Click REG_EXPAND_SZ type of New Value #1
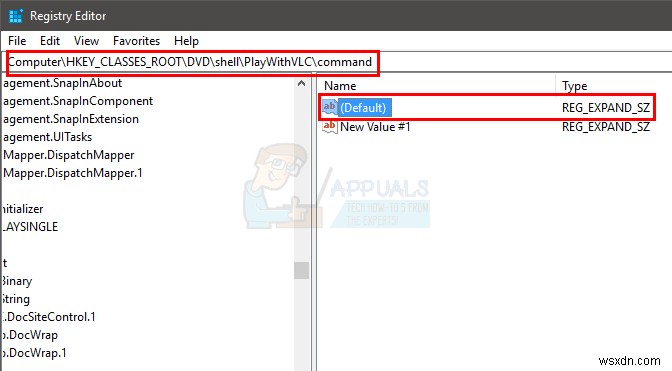This screenshot has width=672, height=371. click(x=606, y=127)
